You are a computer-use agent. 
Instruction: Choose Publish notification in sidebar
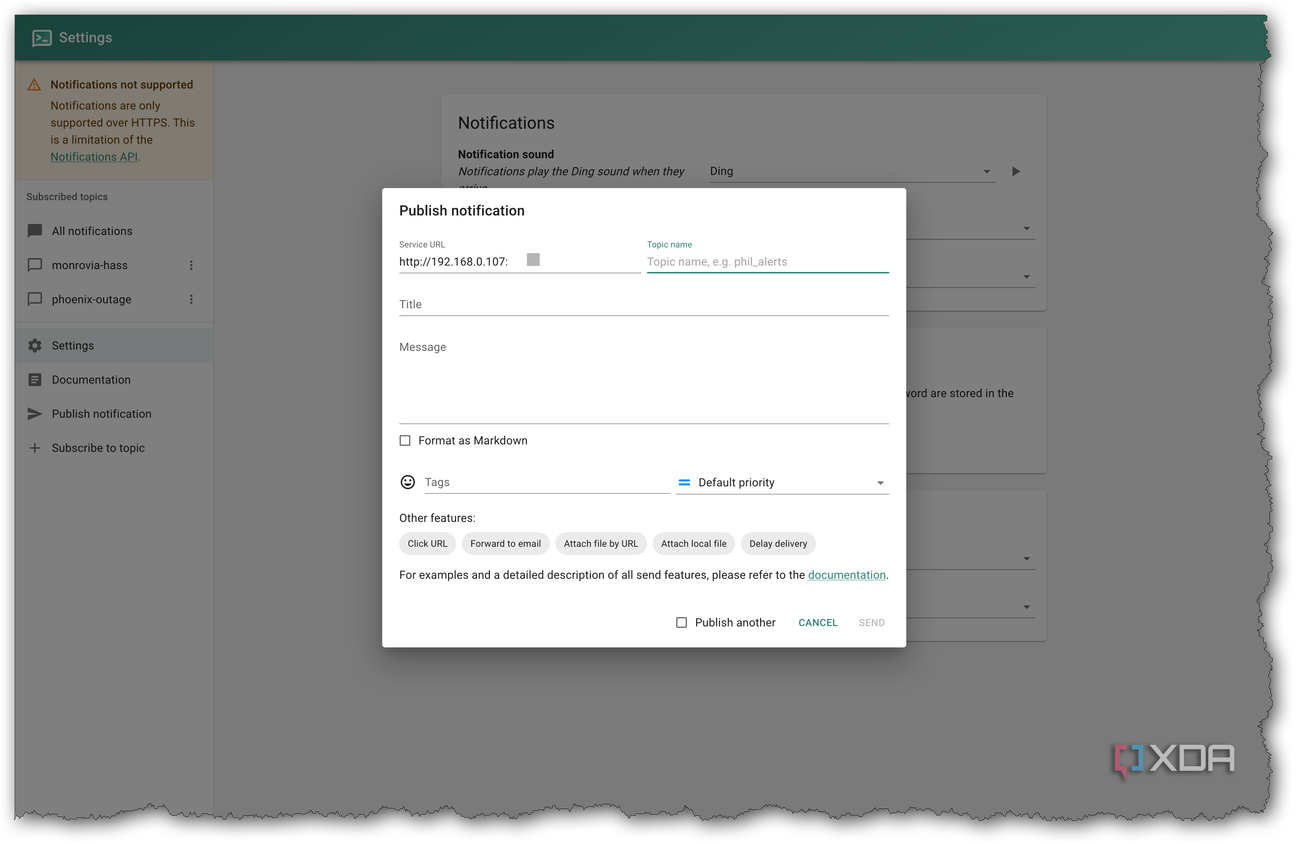tap(114, 414)
